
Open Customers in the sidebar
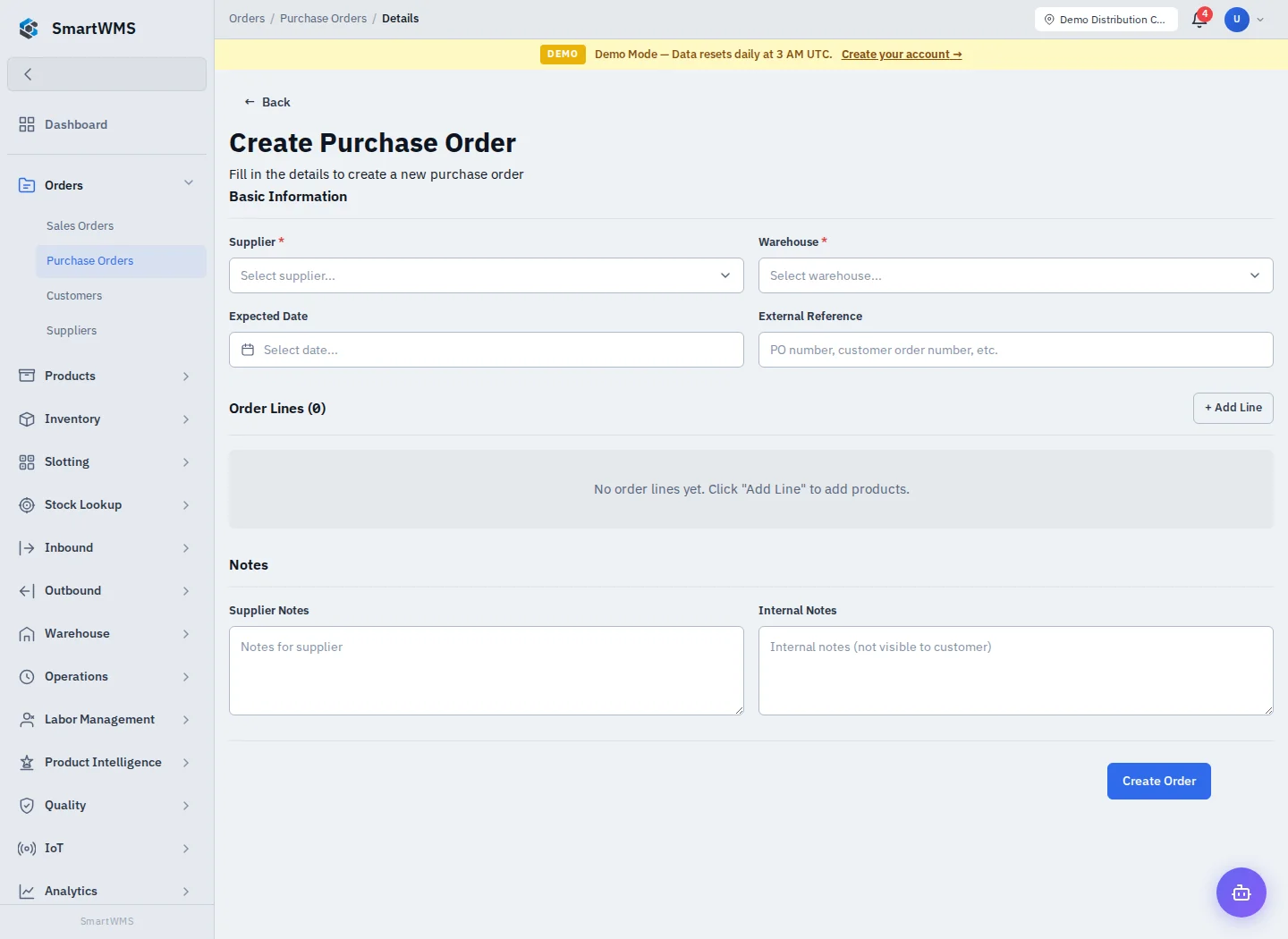(x=121, y=295)
